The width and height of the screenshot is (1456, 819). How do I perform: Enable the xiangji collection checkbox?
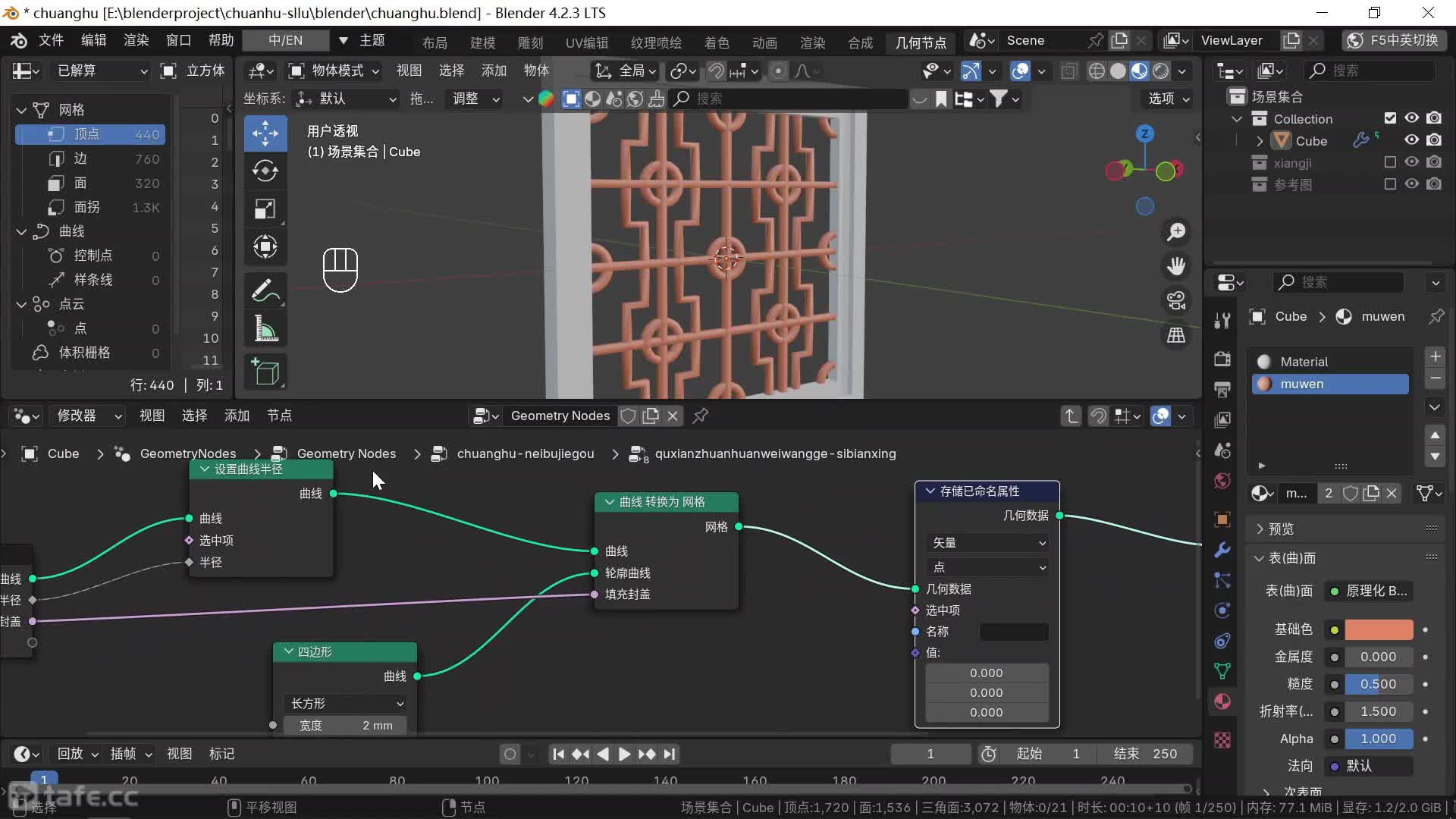click(x=1390, y=162)
